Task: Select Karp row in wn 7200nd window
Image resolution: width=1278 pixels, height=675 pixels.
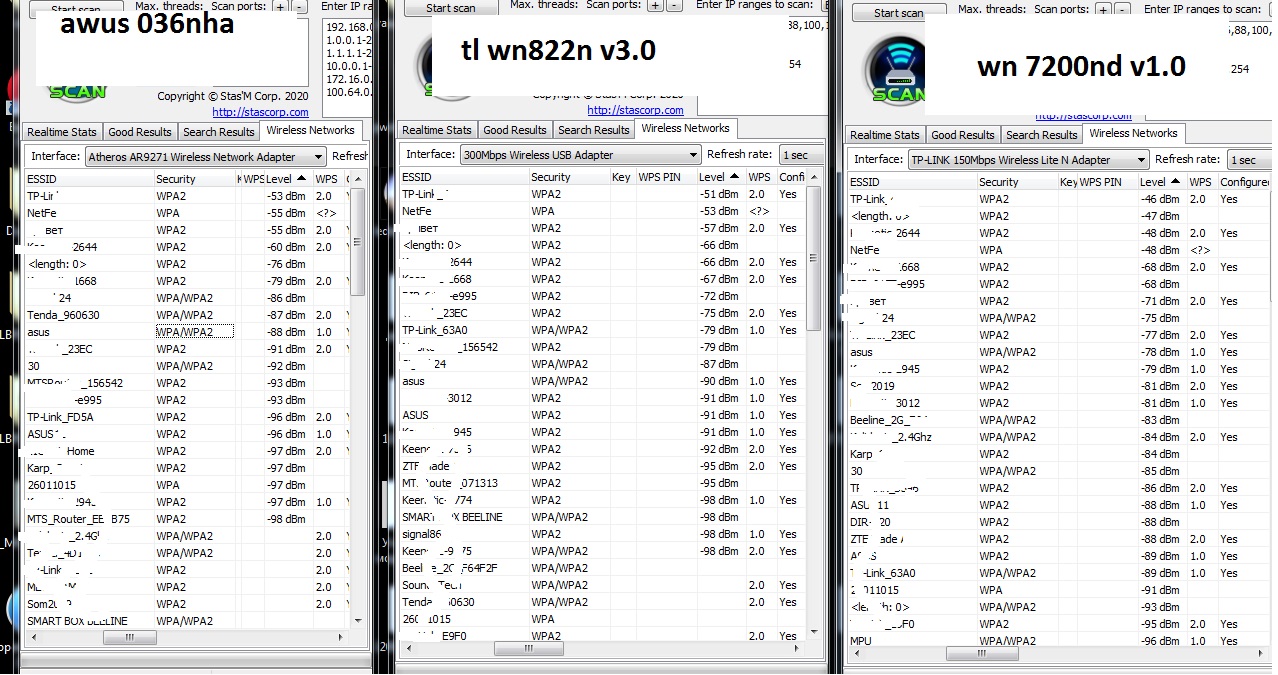Action: (x=1060, y=454)
